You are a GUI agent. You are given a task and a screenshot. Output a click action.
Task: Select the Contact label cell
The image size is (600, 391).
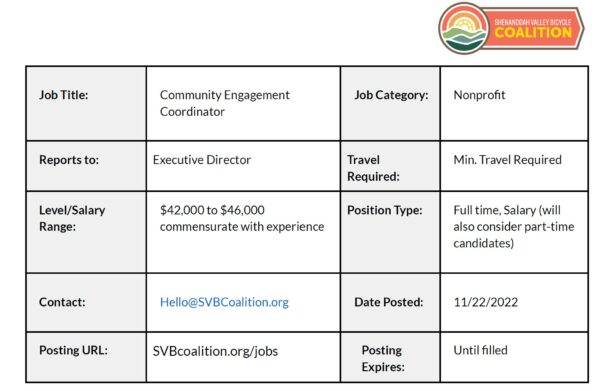pyautogui.click(x=86, y=302)
